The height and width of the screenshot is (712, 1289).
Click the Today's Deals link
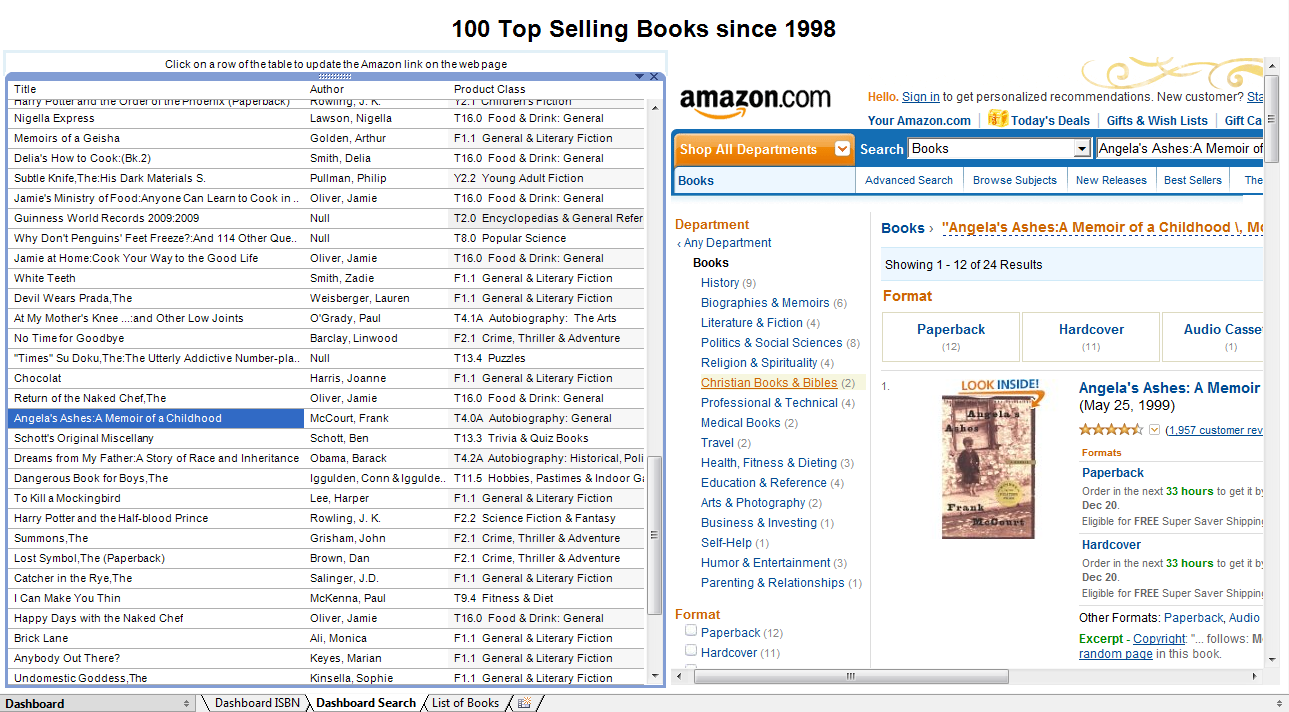click(x=1050, y=121)
